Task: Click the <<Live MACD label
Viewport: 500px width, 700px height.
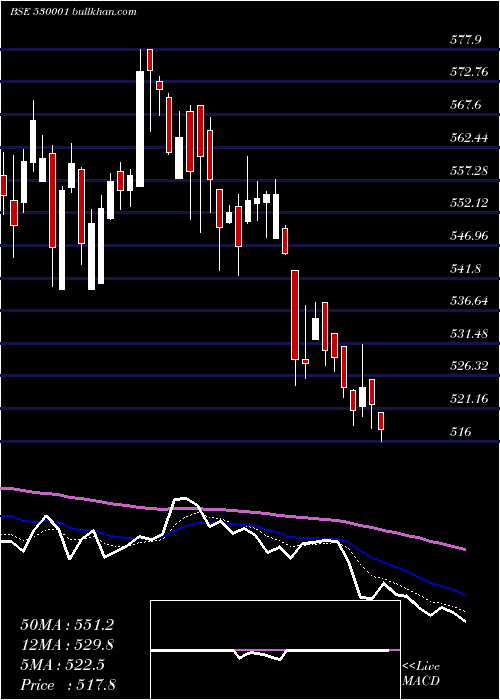Action: pos(421,673)
